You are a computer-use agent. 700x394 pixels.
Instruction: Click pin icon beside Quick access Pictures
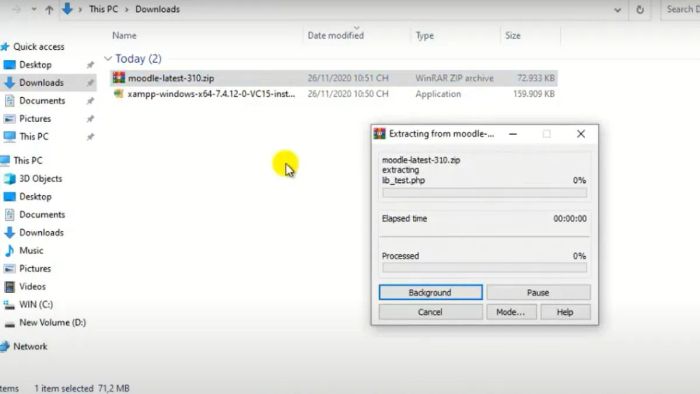(x=90, y=119)
